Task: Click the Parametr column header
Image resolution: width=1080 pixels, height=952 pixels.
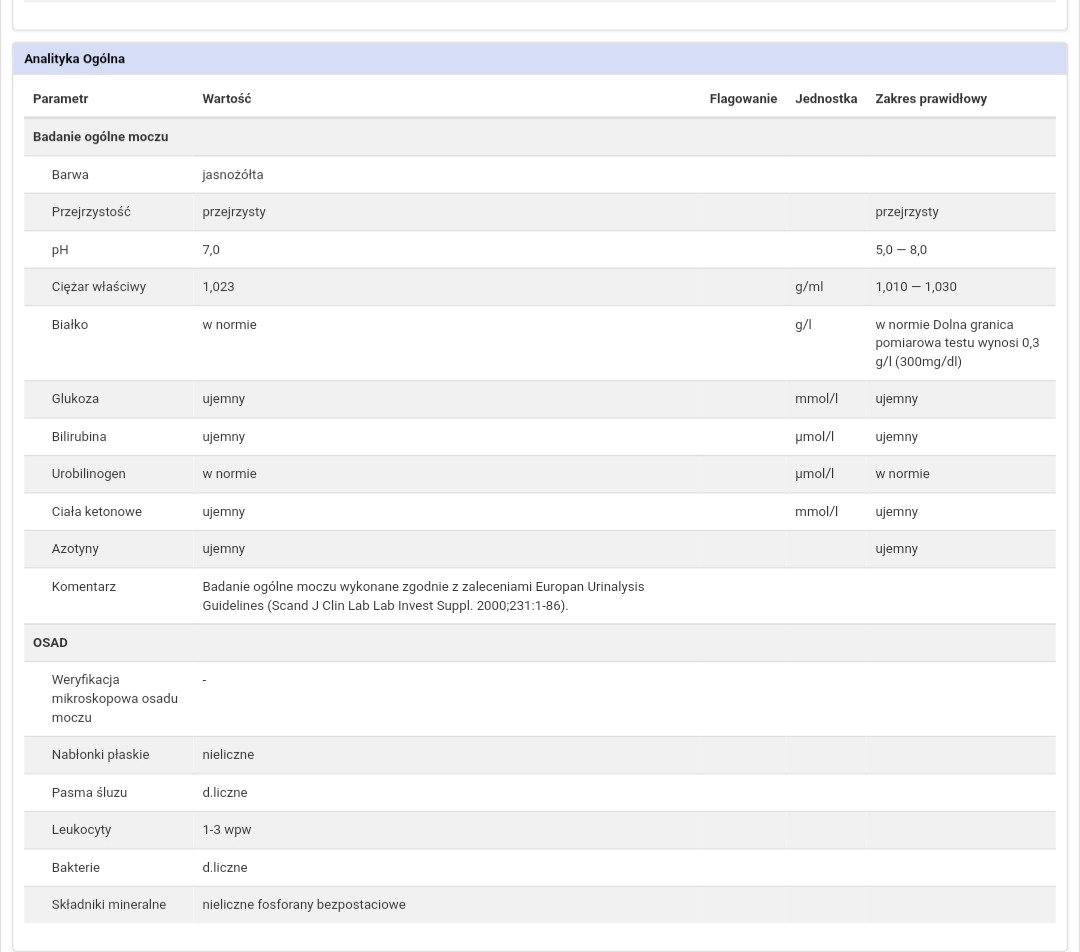Action: [x=60, y=99]
